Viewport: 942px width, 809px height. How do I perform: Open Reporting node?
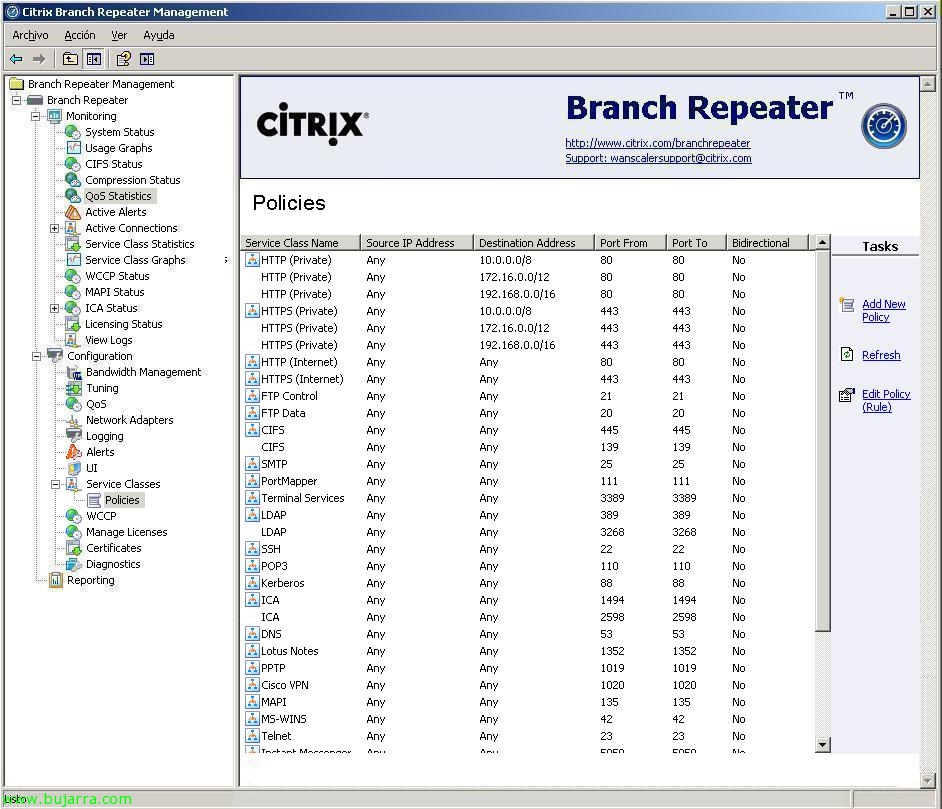91,580
